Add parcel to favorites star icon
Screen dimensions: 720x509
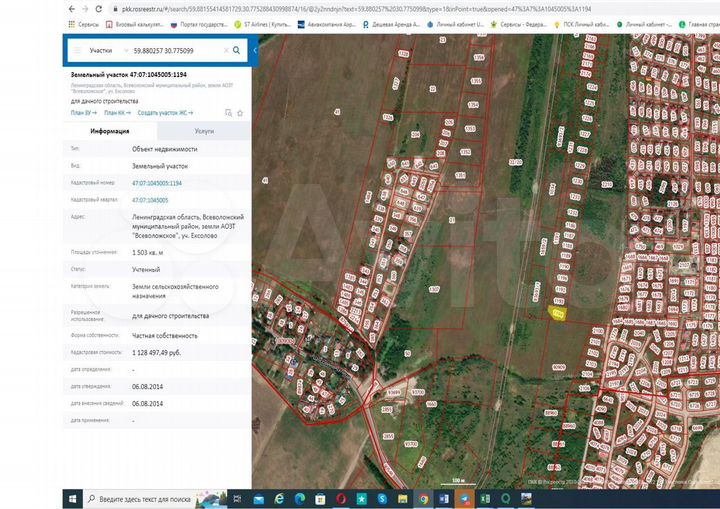[x=241, y=113]
